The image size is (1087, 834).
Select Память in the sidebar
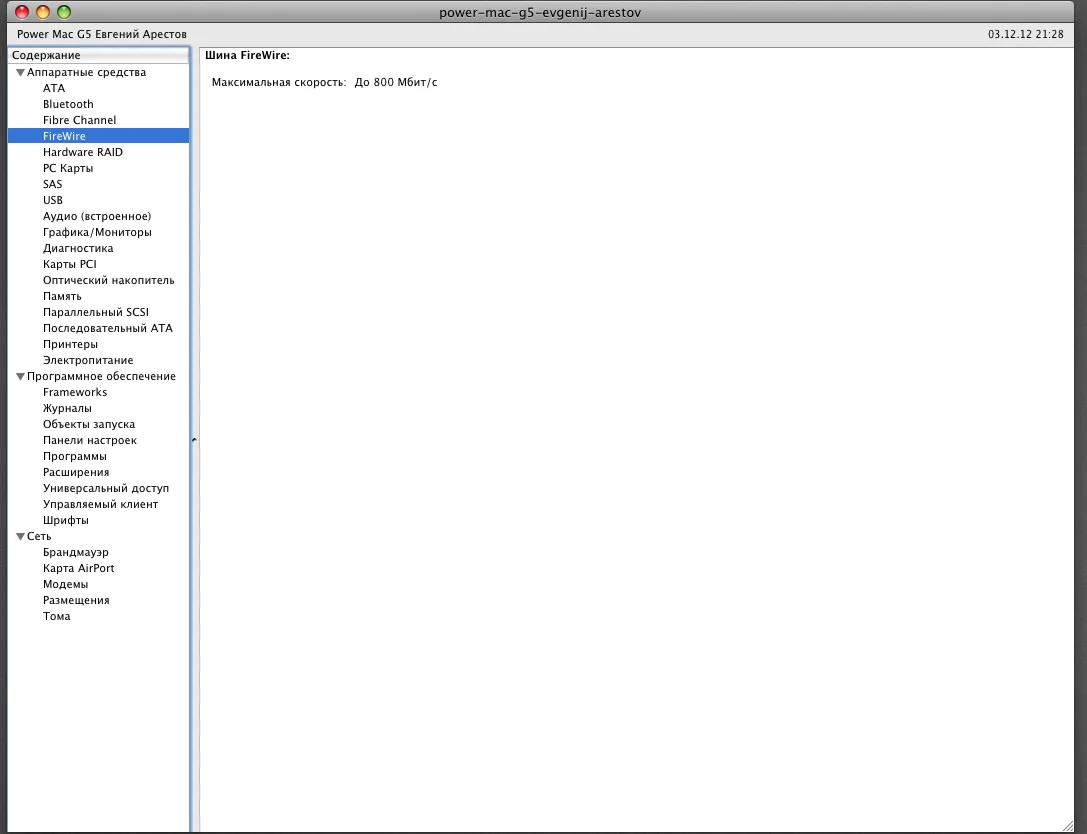pos(62,296)
